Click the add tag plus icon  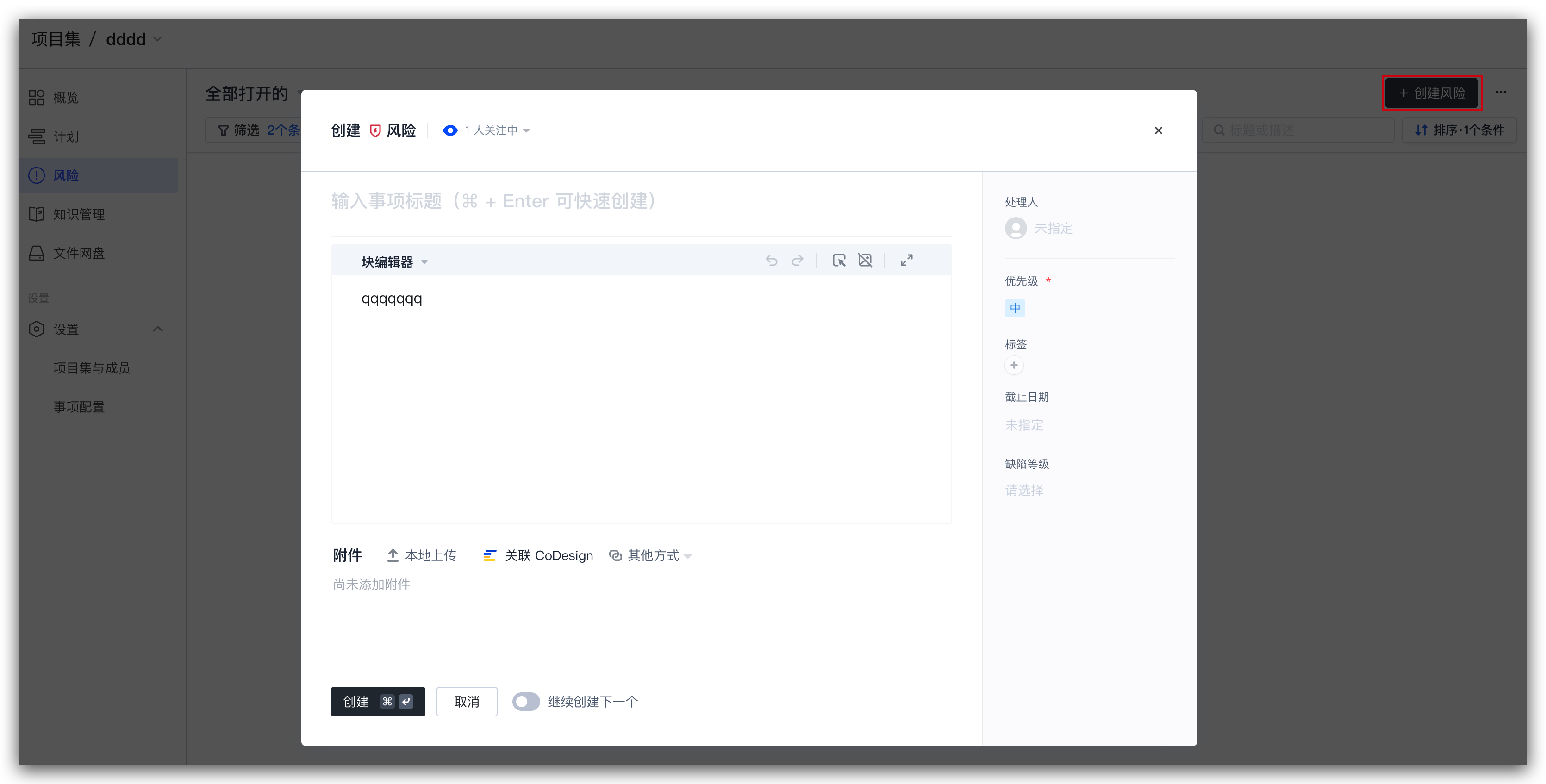click(x=1014, y=365)
